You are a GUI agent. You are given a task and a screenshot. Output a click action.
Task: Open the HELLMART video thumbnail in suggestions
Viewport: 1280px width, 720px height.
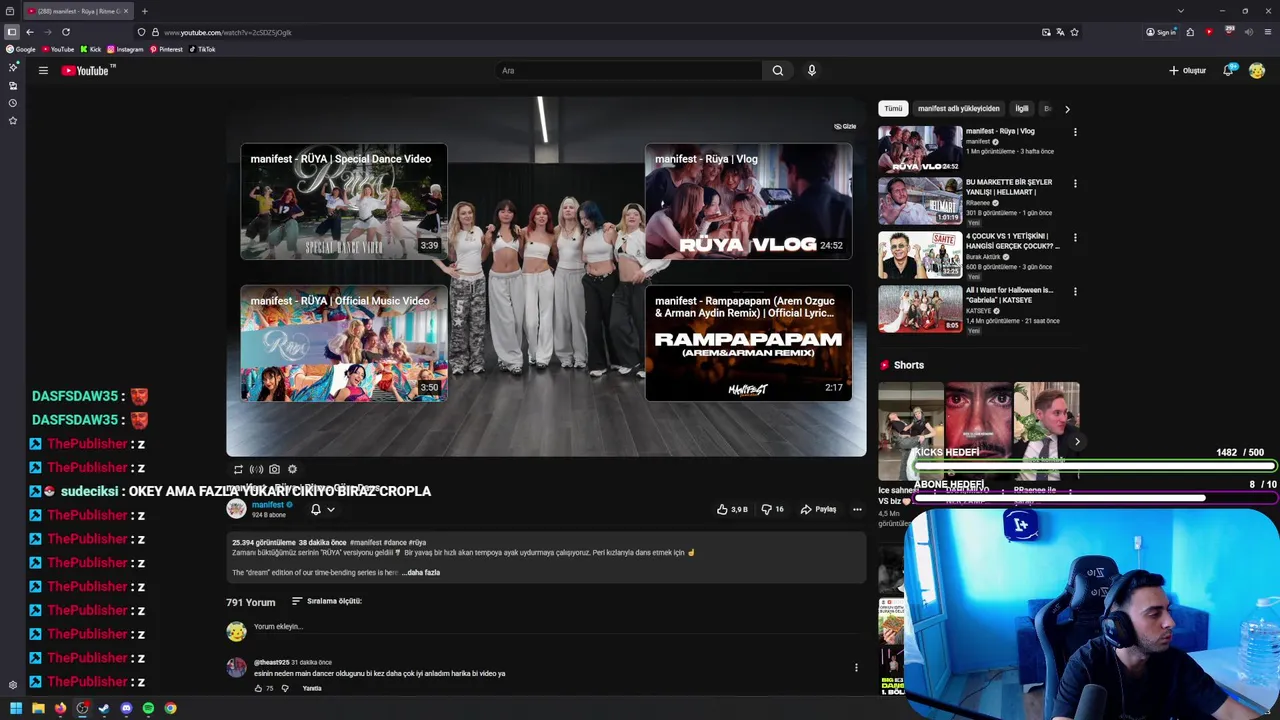(x=920, y=201)
